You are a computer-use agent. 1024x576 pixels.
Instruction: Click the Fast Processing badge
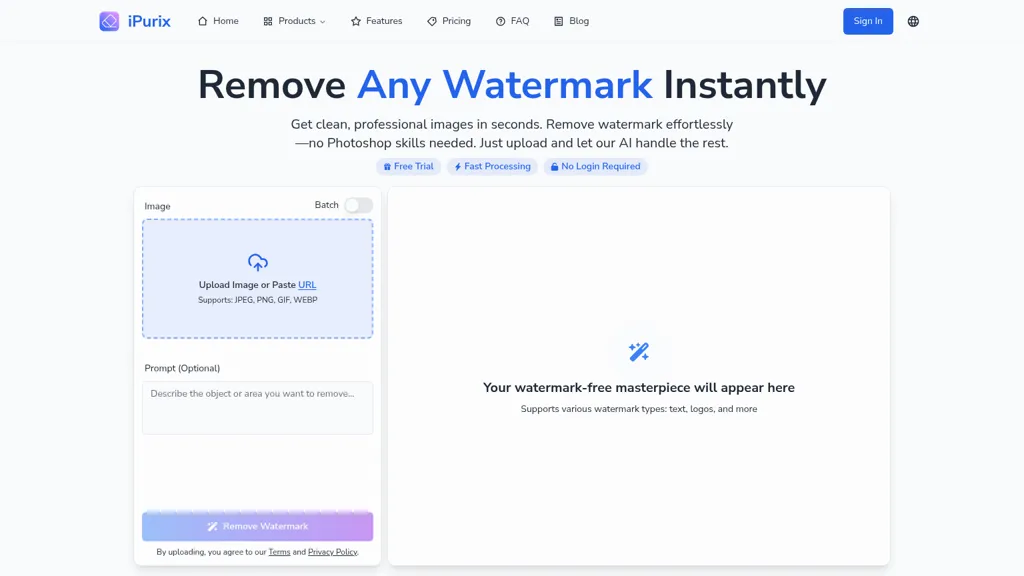[492, 167]
